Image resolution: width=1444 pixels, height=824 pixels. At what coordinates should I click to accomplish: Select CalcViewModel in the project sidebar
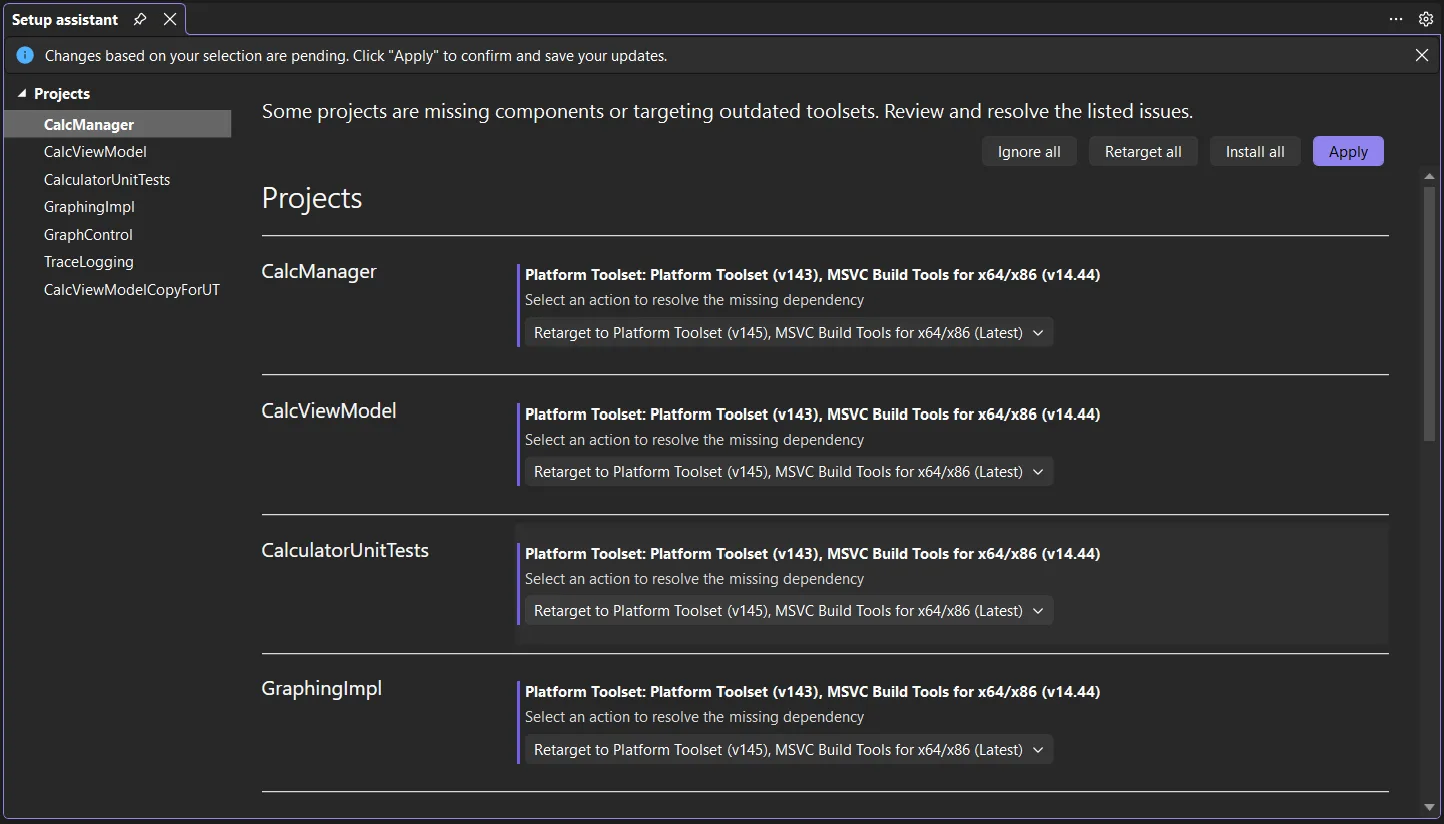tap(95, 151)
